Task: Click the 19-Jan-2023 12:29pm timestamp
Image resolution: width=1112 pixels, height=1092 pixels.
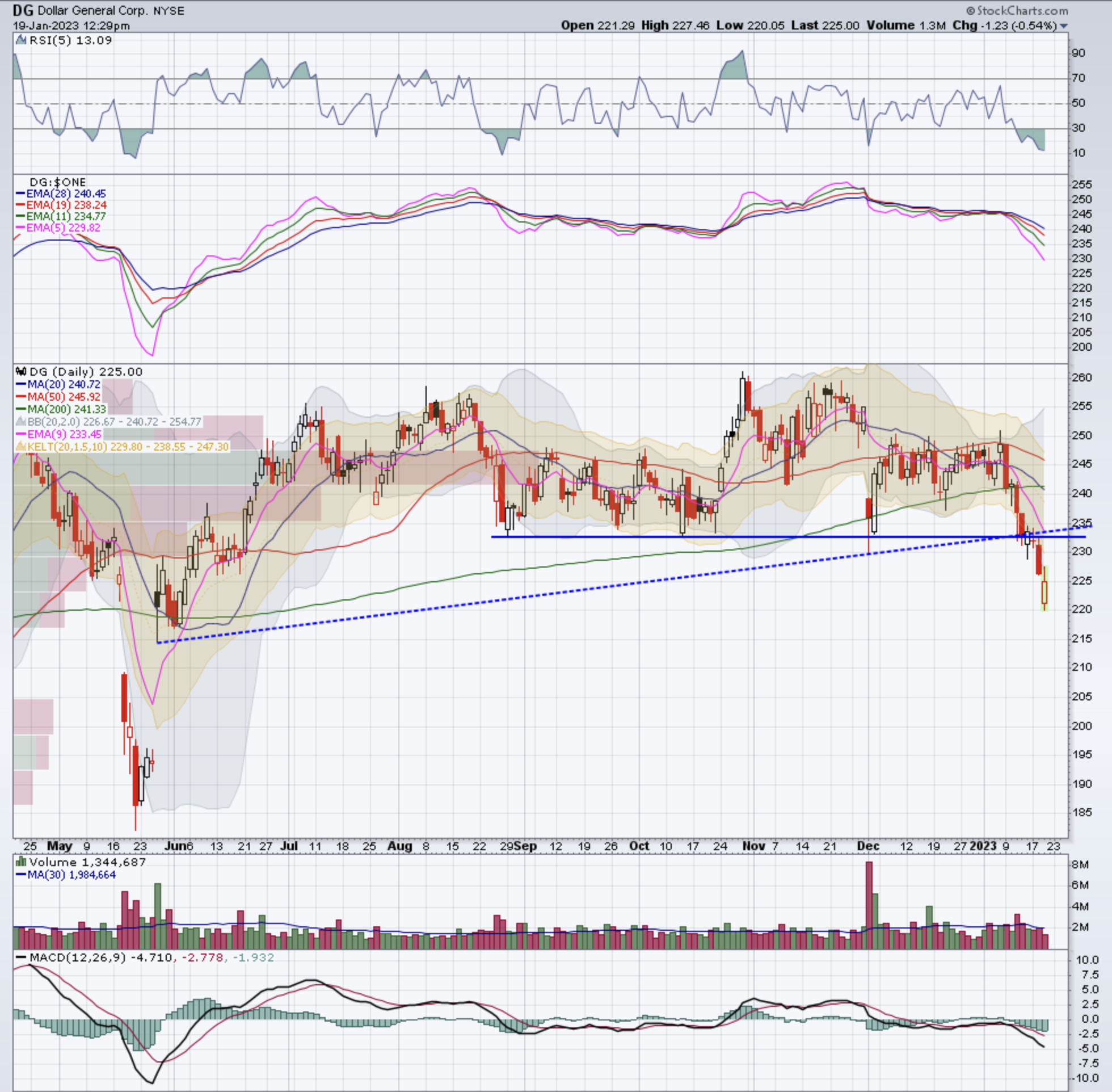Action: coord(71,26)
